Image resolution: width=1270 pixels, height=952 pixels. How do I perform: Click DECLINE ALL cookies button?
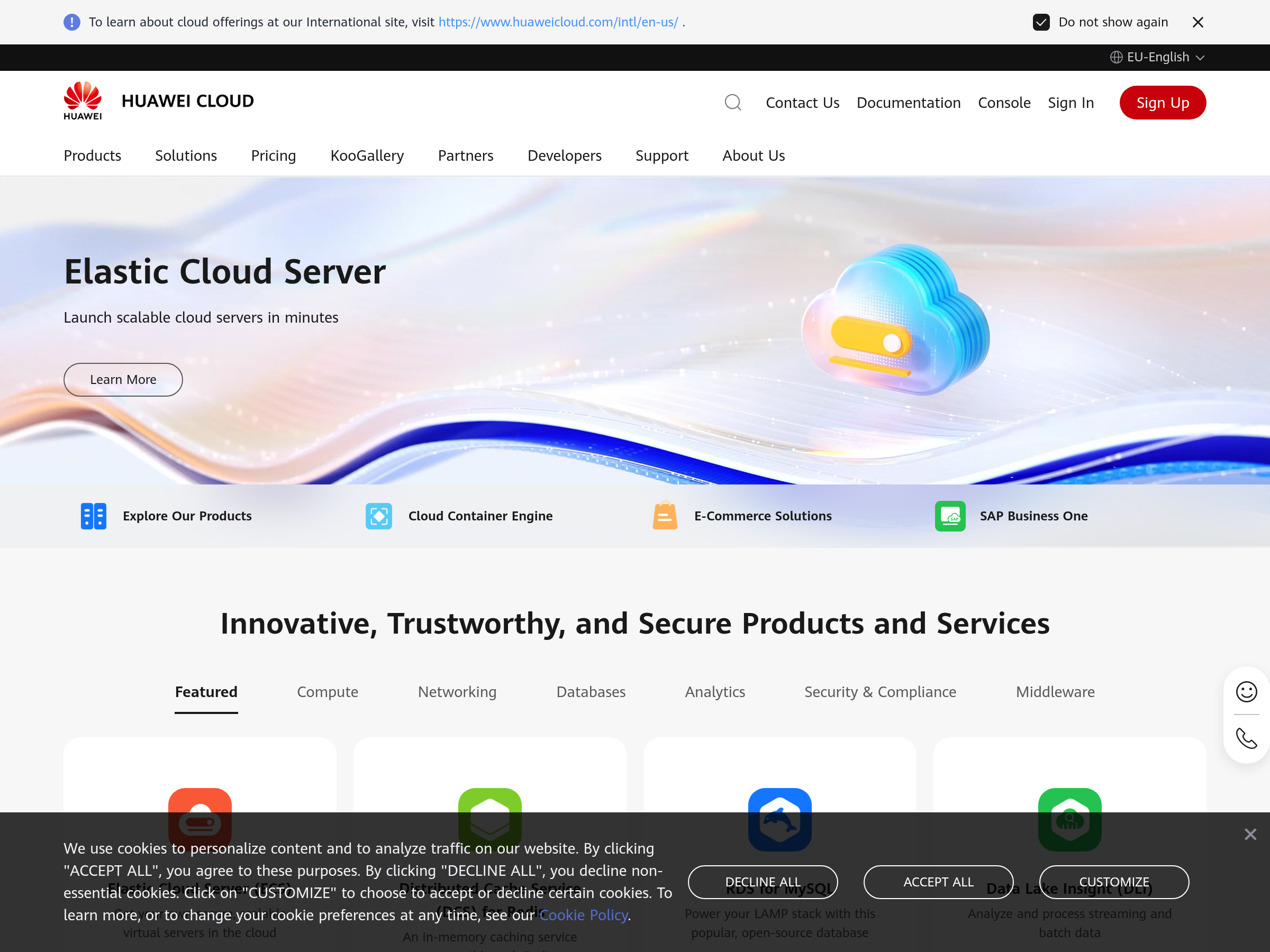(763, 882)
